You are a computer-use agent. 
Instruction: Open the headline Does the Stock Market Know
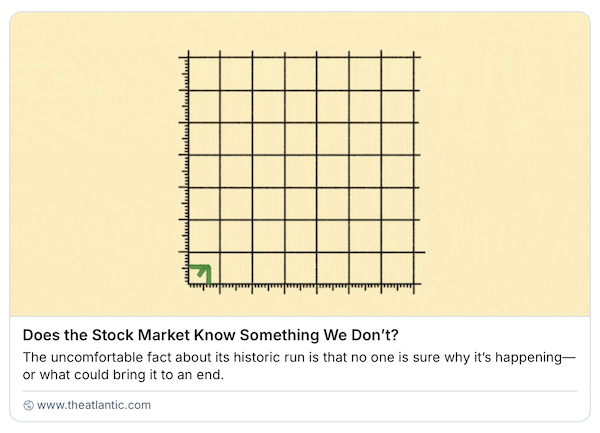tap(210, 335)
